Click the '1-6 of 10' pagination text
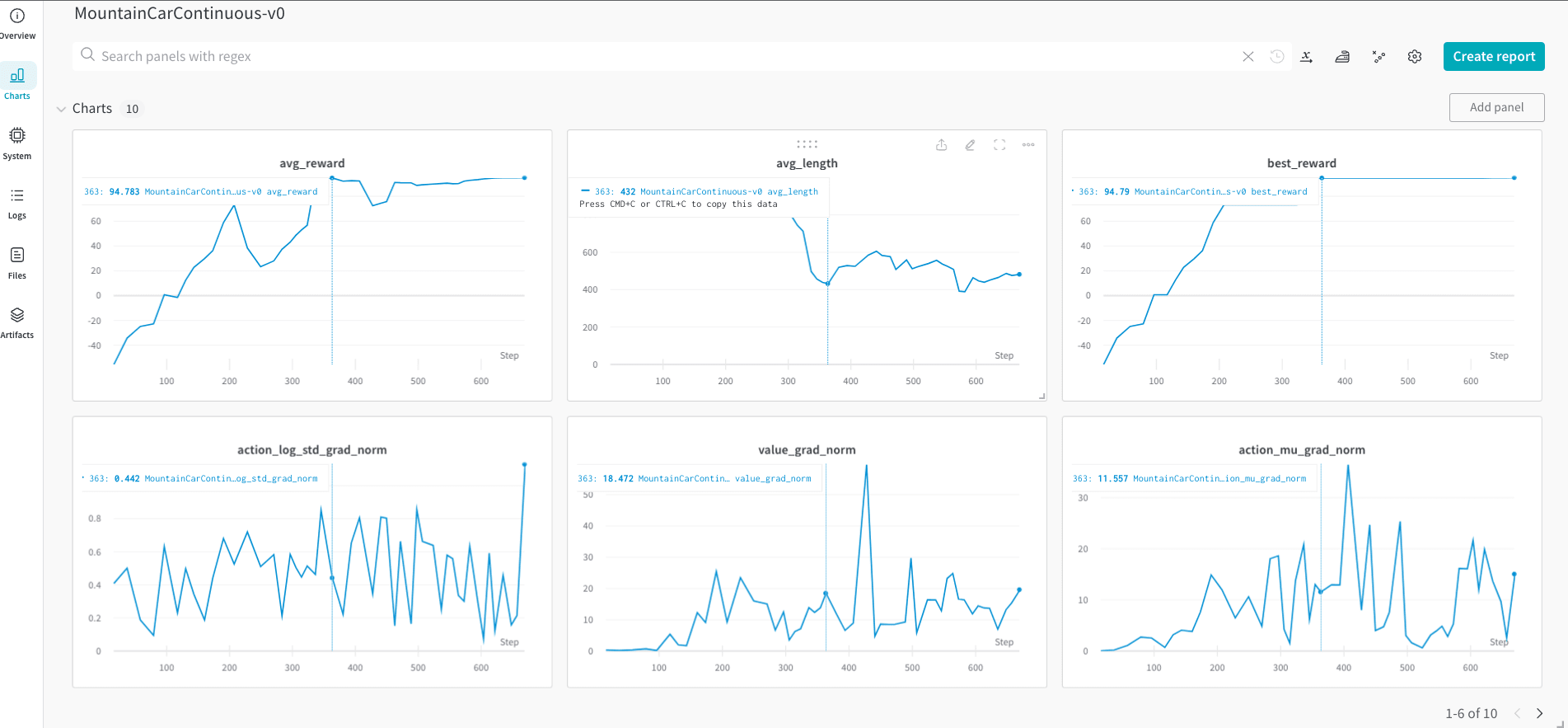The width and height of the screenshot is (1568, 728). point(1471,713)
